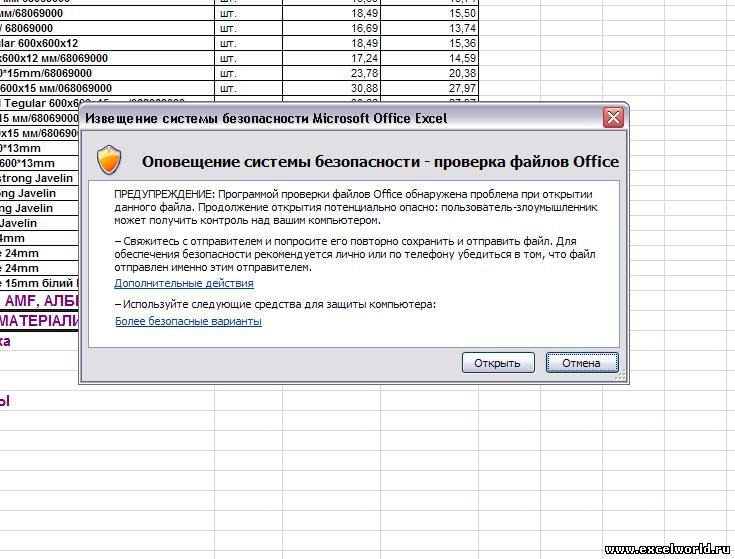Select the purple 'МАТЕРІАЛИ' heading cell
735x559 pixels.
39,320
